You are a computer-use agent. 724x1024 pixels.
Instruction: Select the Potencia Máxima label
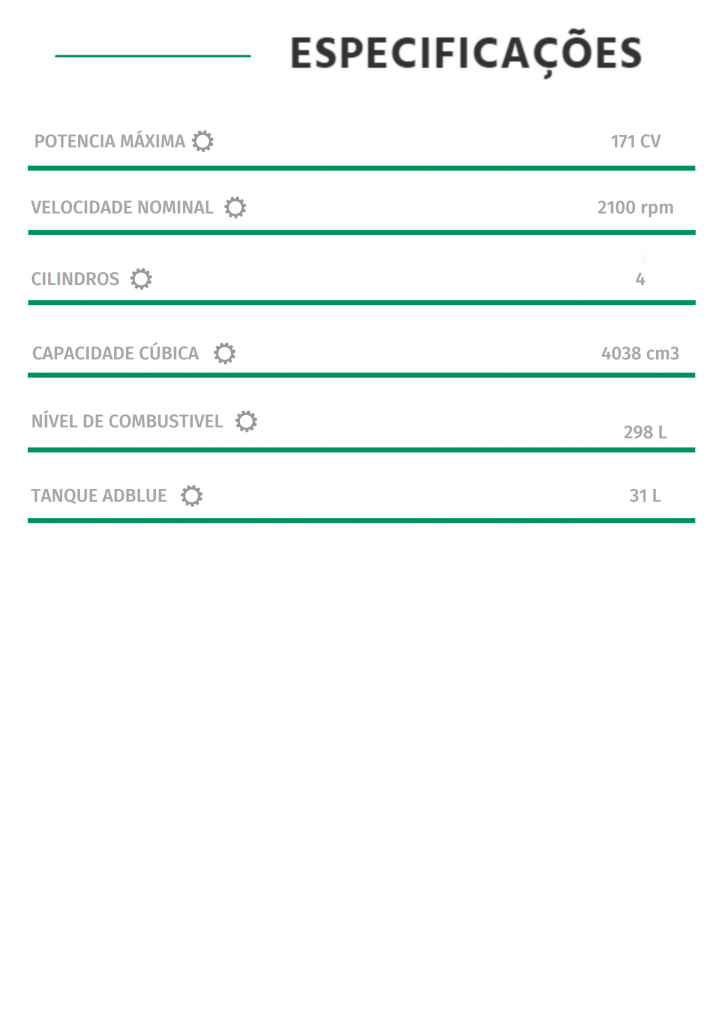110,141
